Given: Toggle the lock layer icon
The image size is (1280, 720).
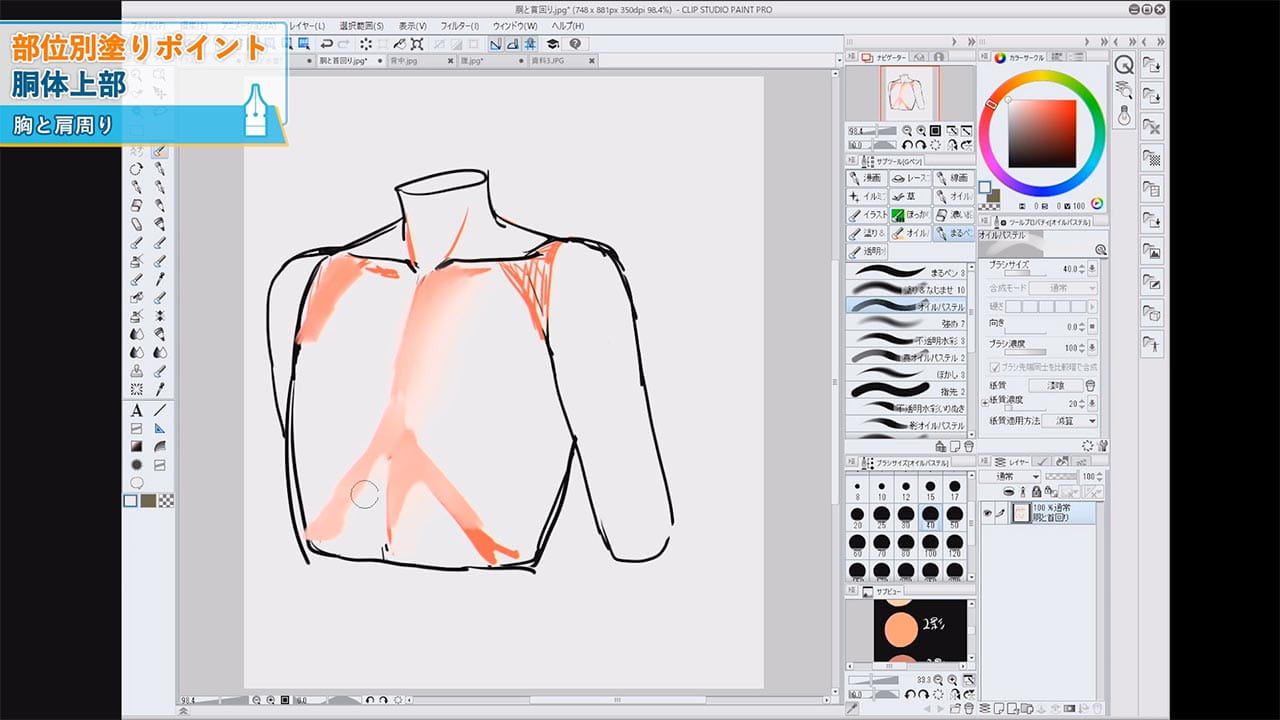Looking at the screenshot, I should [x=1036, y=491].
